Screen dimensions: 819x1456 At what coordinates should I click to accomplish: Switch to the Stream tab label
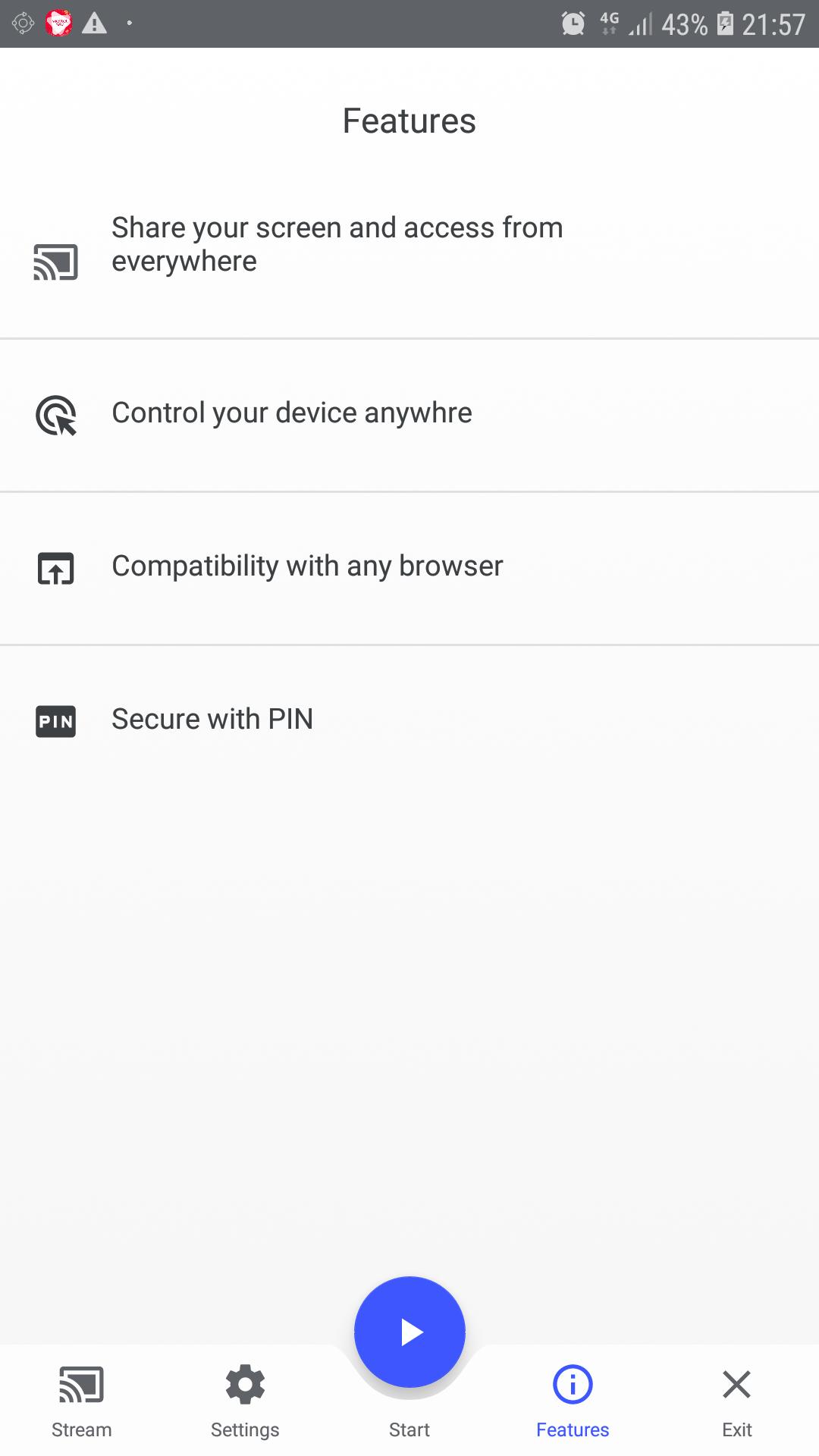[x=81, y=1430]
